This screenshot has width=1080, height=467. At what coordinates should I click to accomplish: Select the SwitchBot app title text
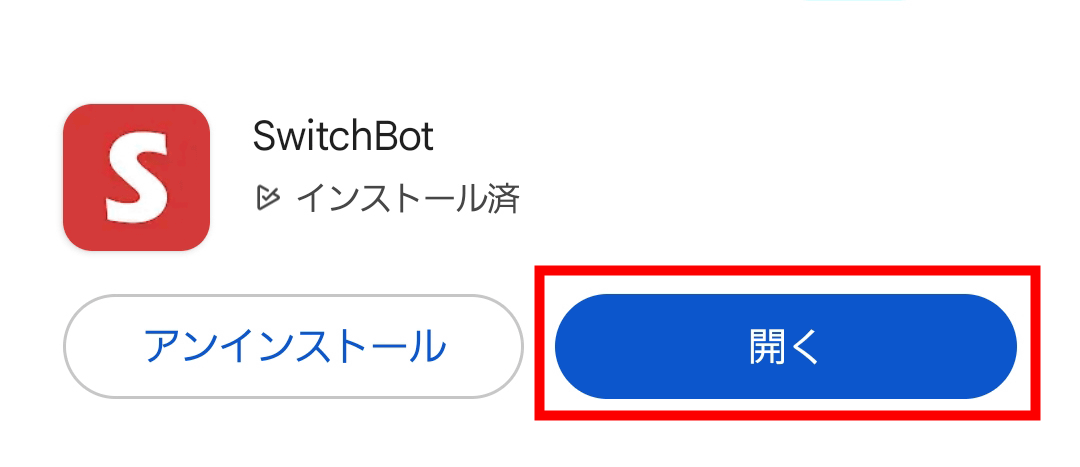tap(343, 136)
